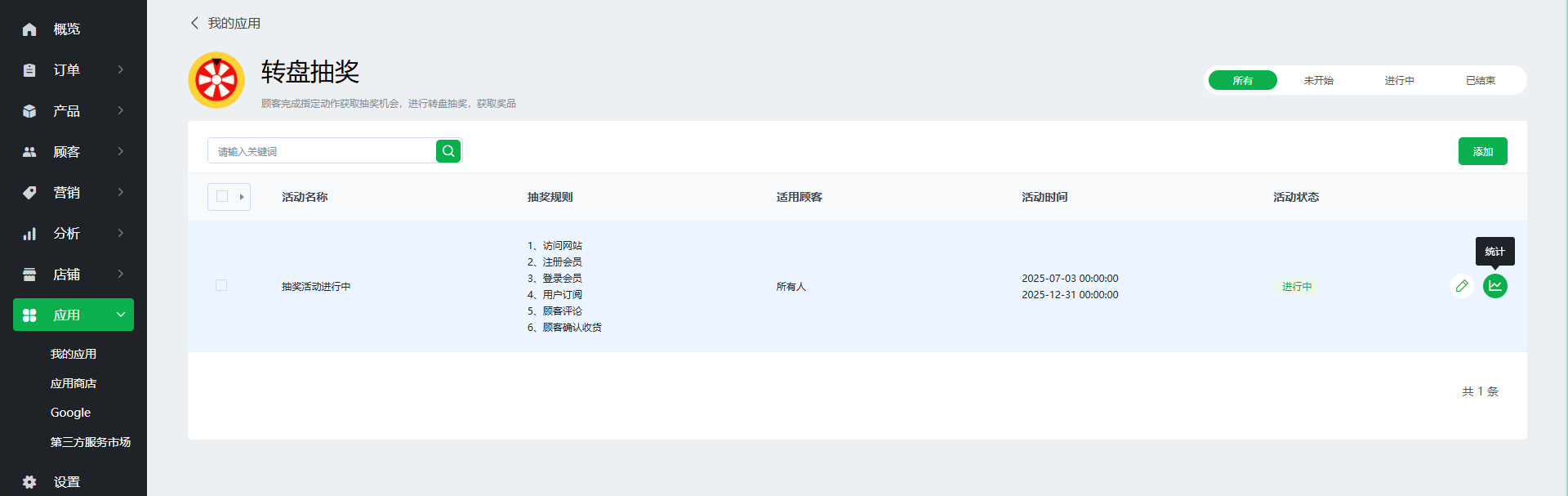This screenshot has height=496, width=1568.
Task: Click the pencil edit icon for the activity
Action: coord(1462,286)
